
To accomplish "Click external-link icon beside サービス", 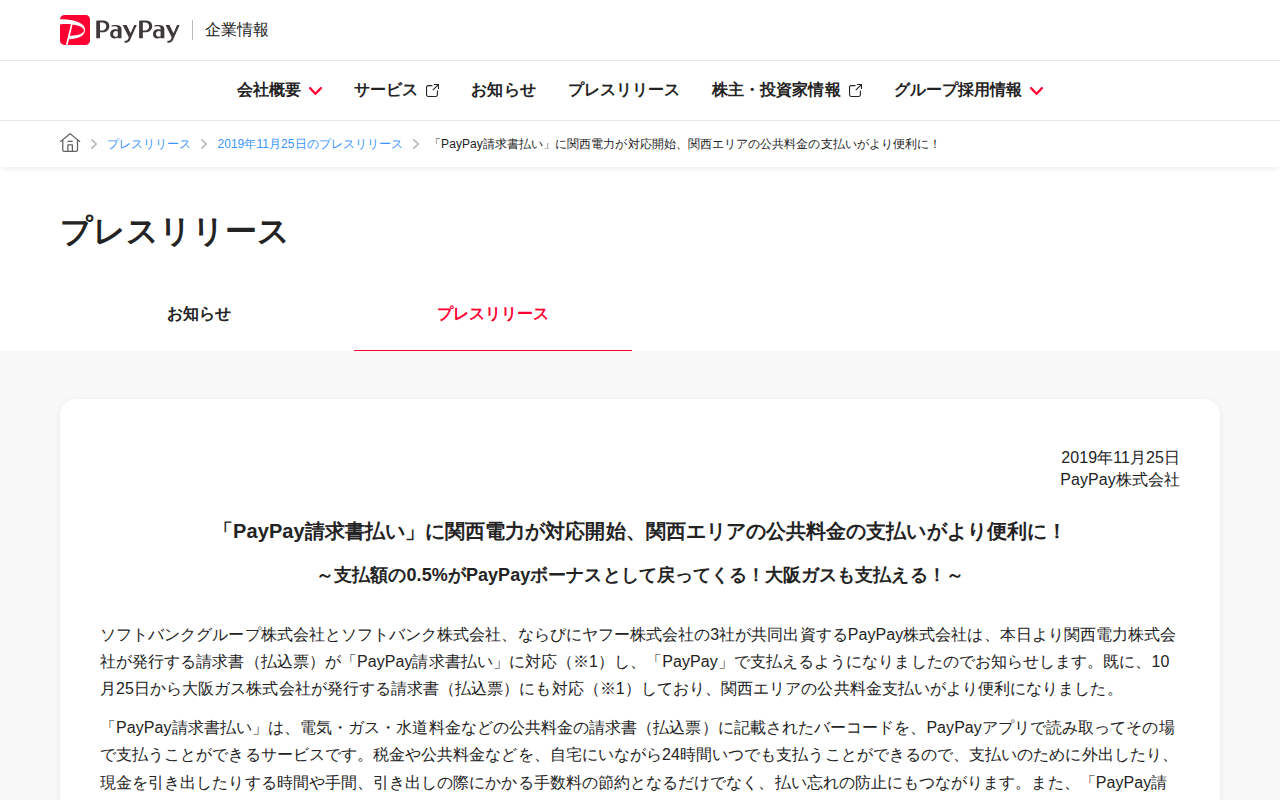I will [432, 90].
